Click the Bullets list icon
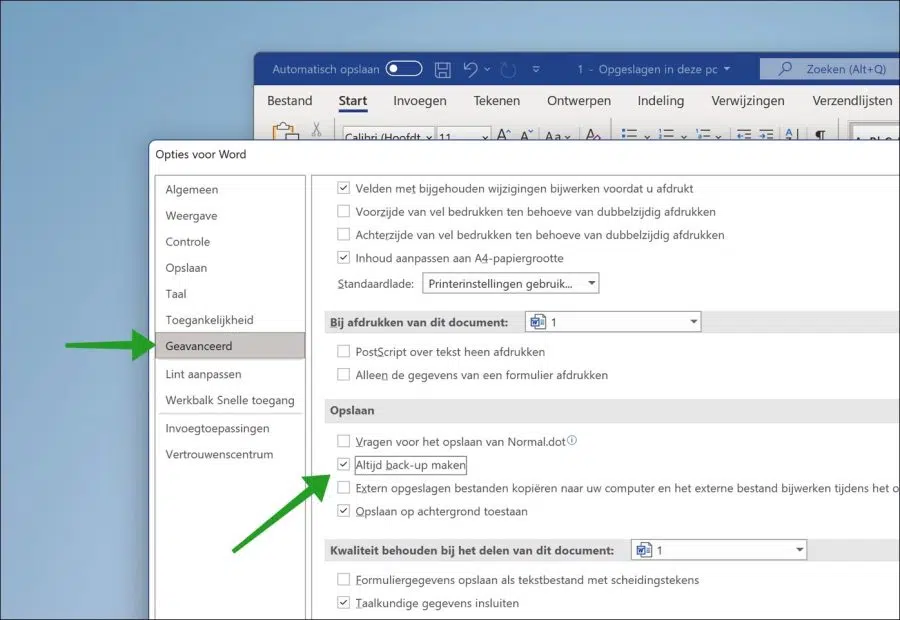The width and height of the screenshot is (900, 620). 630,134
